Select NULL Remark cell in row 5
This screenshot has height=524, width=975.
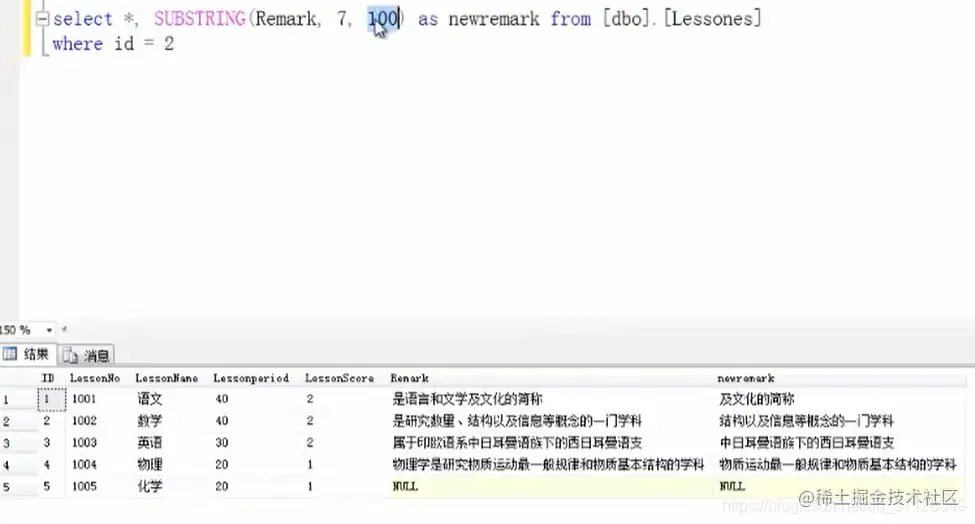coord(405,486)
